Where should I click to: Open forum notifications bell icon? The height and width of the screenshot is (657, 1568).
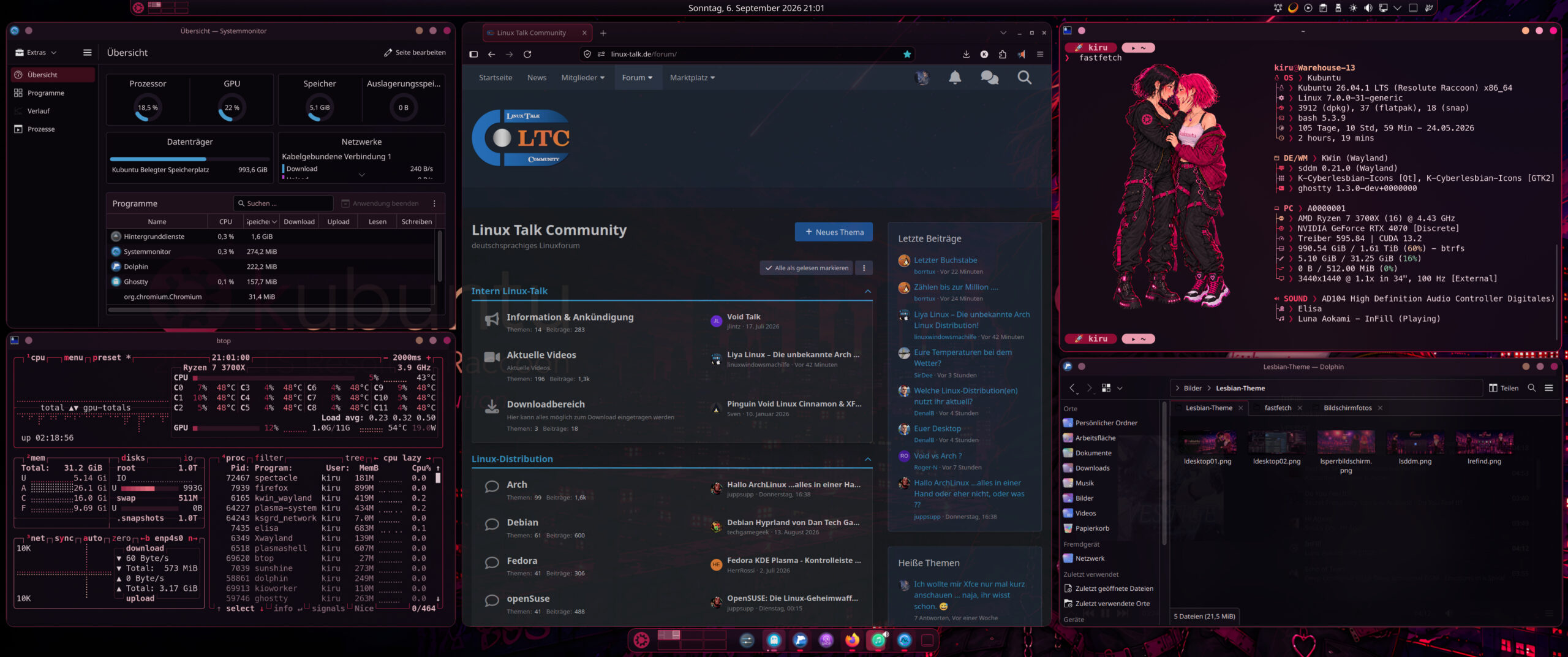coord(955,77)
